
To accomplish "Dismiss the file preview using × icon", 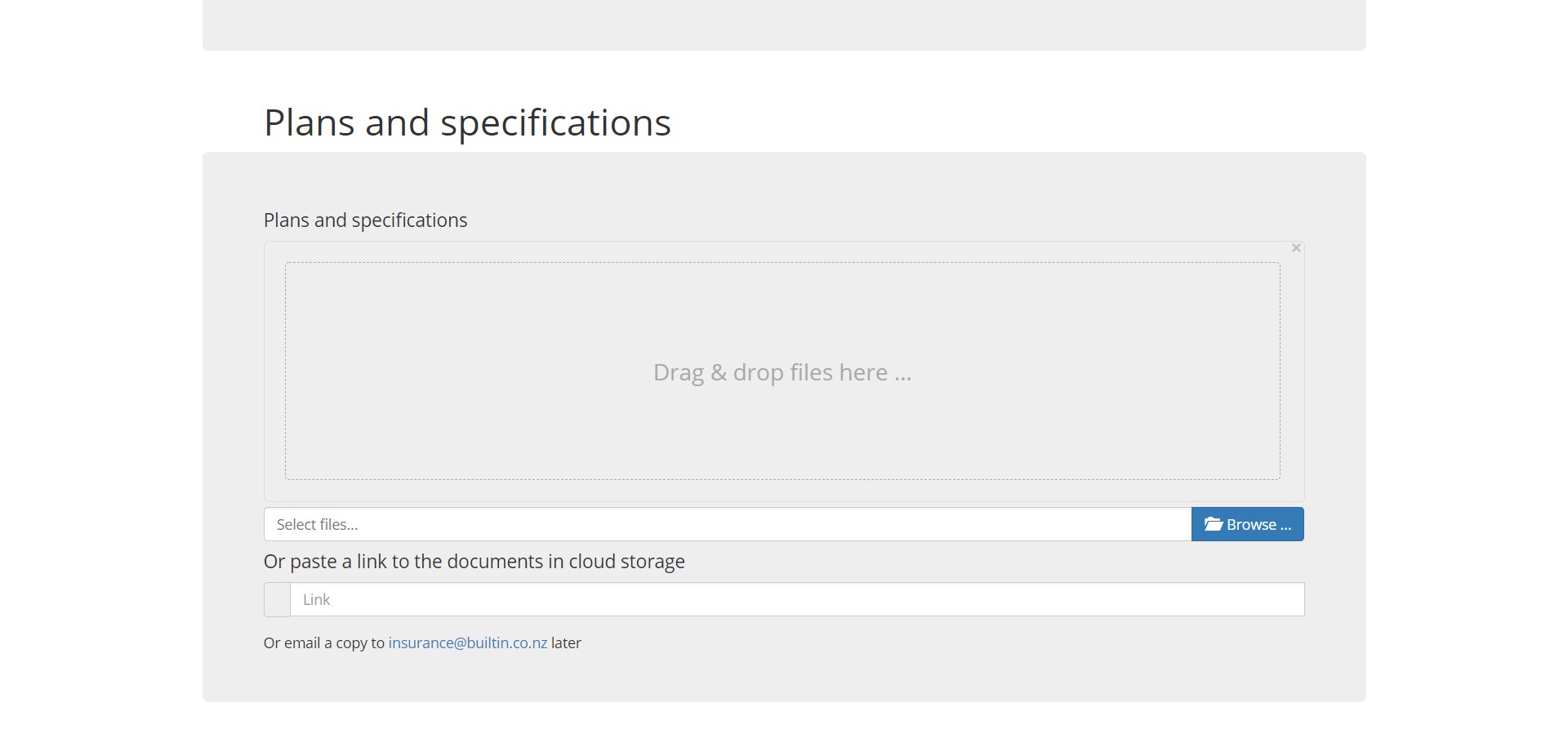I will tap(1295, 248).
